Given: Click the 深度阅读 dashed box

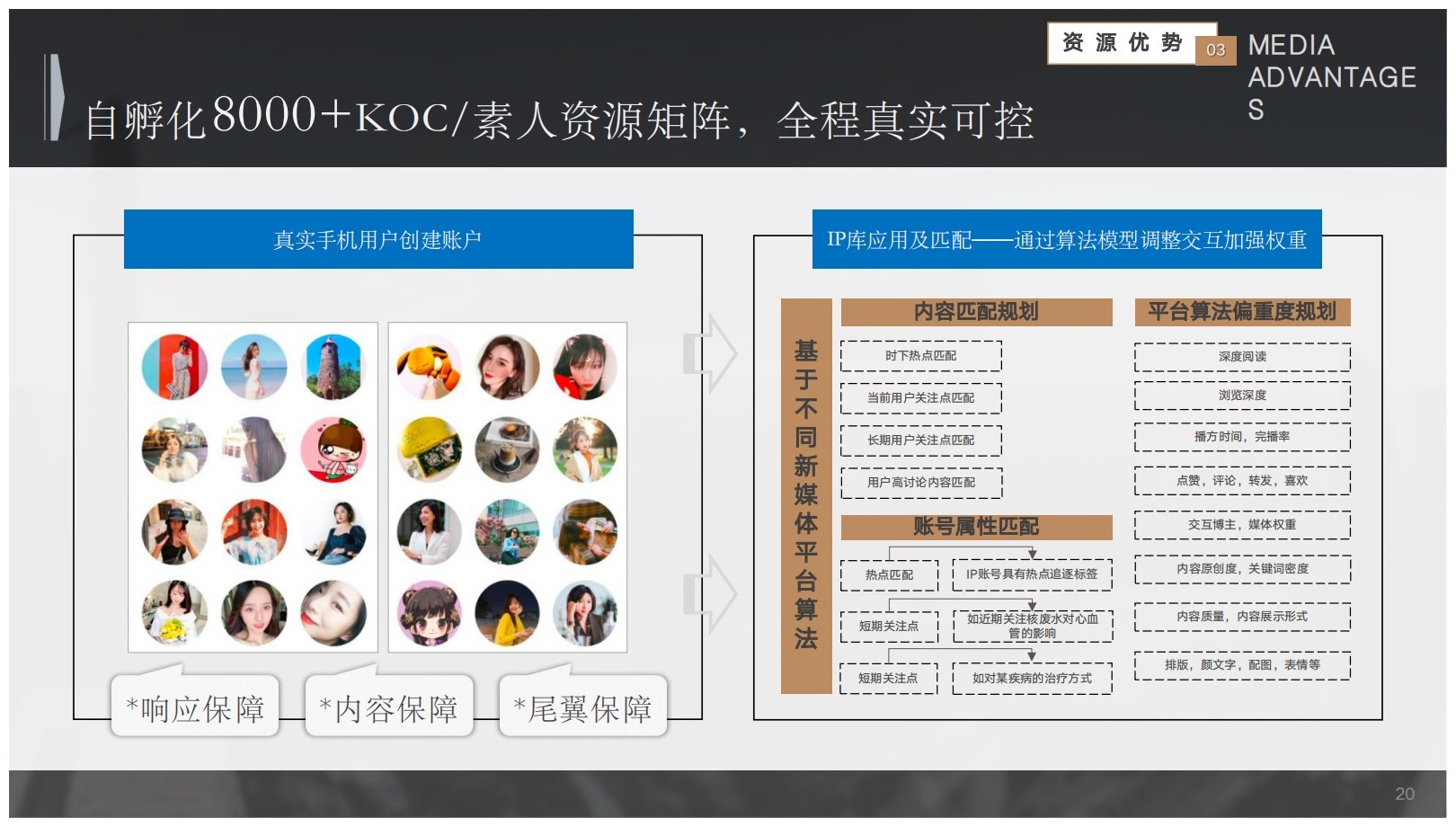Looking at the screenshot, I should tap(1242, 357).
